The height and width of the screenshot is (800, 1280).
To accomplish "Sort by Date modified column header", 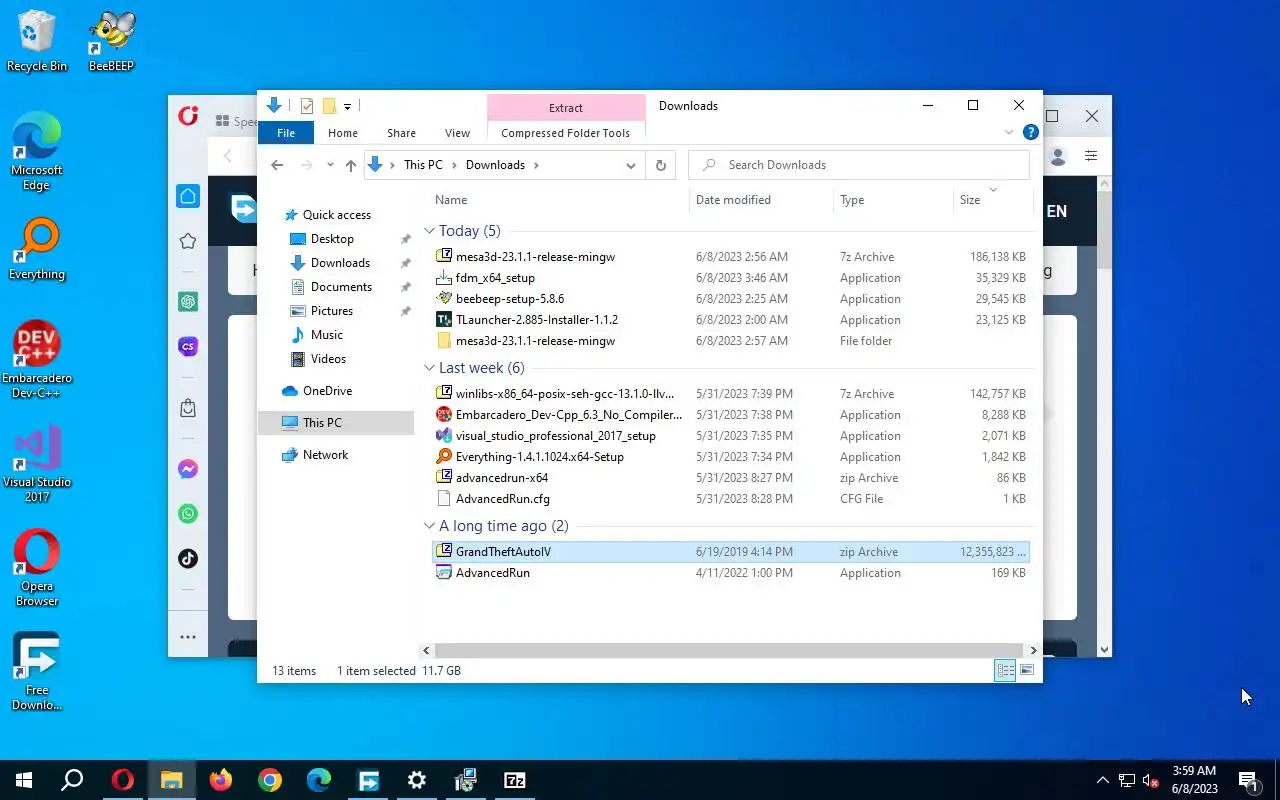I will [761, 200].
